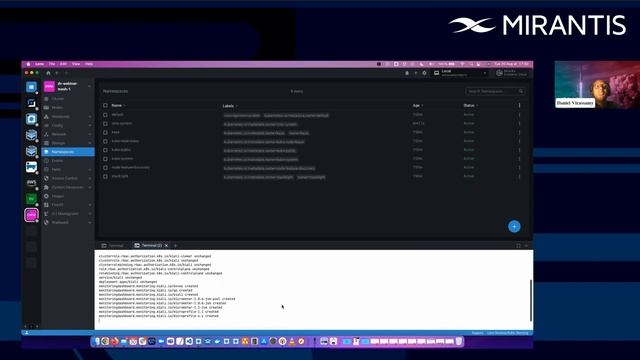The image size is (640, 360).
Task: Open Cluster in the sidebar
Action: (58, 99)
